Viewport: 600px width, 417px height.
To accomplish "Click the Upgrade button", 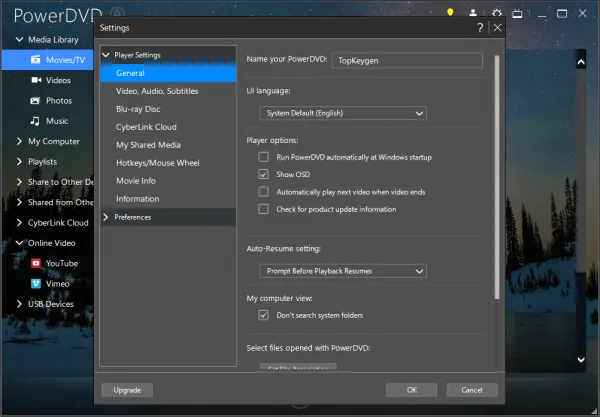I will point(127,390).
